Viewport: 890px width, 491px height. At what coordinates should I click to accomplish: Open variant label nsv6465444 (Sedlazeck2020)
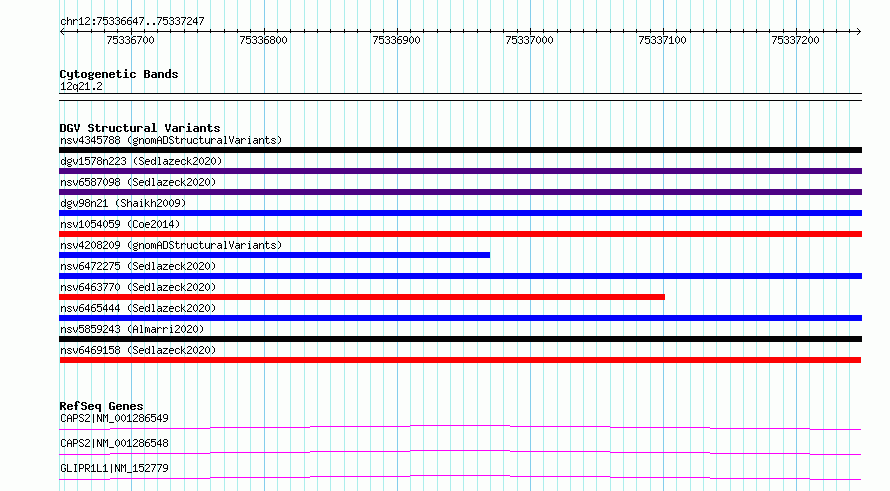tap(138, 308)
